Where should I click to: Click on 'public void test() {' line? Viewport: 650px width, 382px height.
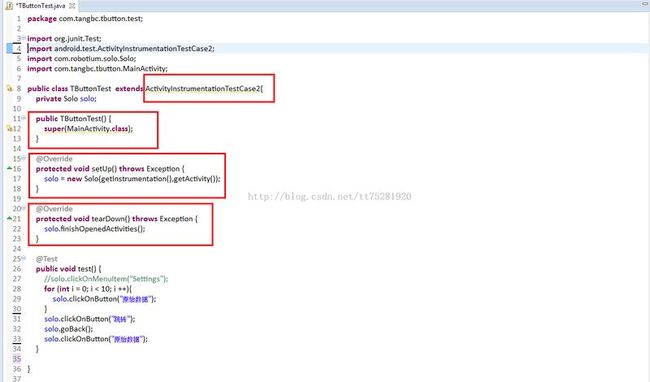tap(68, 269)
